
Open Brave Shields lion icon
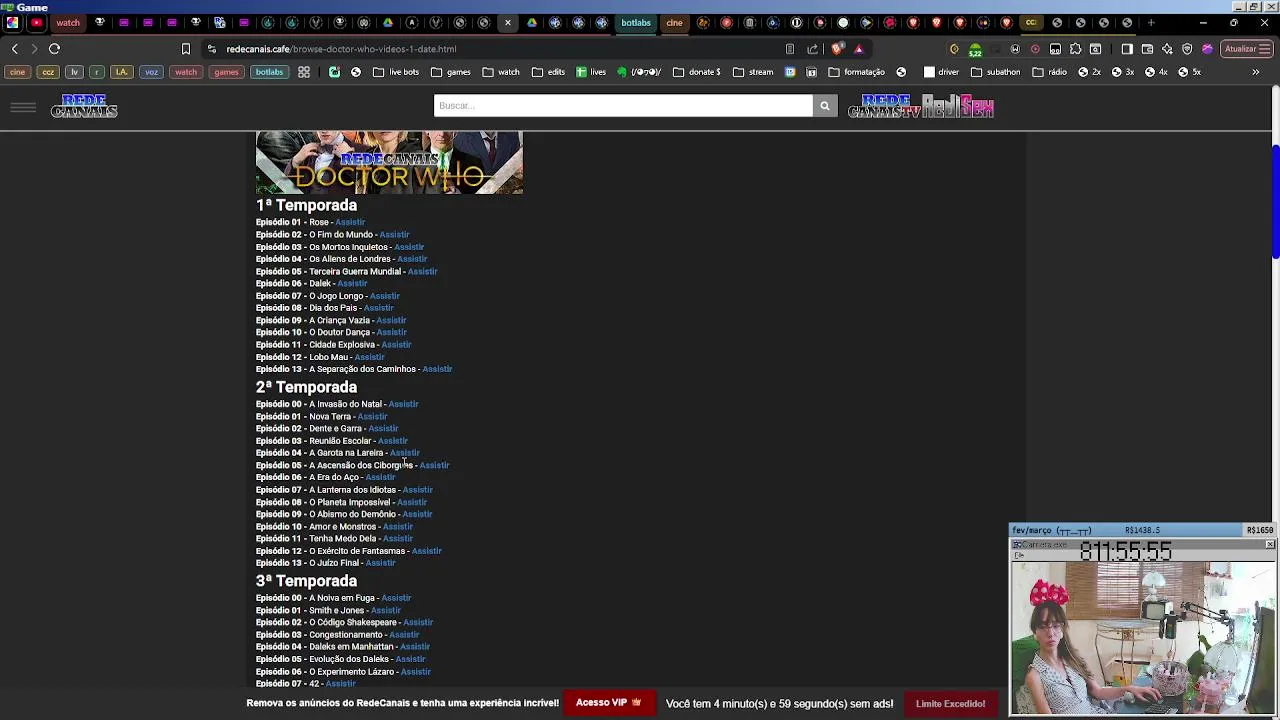coord(838,49)
